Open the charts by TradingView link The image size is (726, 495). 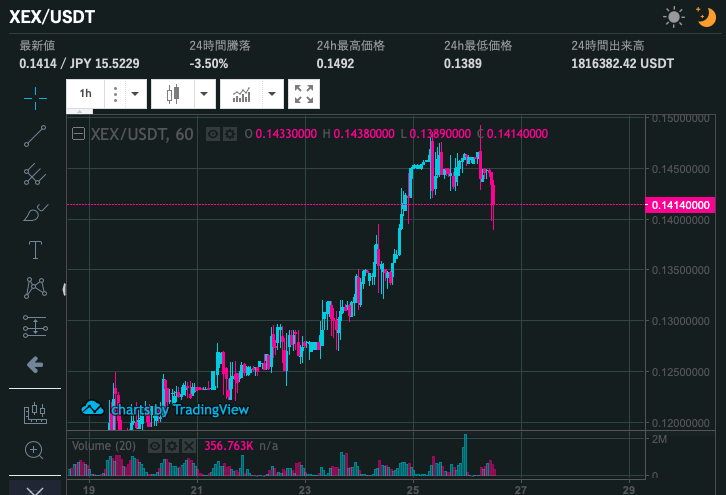pos(165,409)
